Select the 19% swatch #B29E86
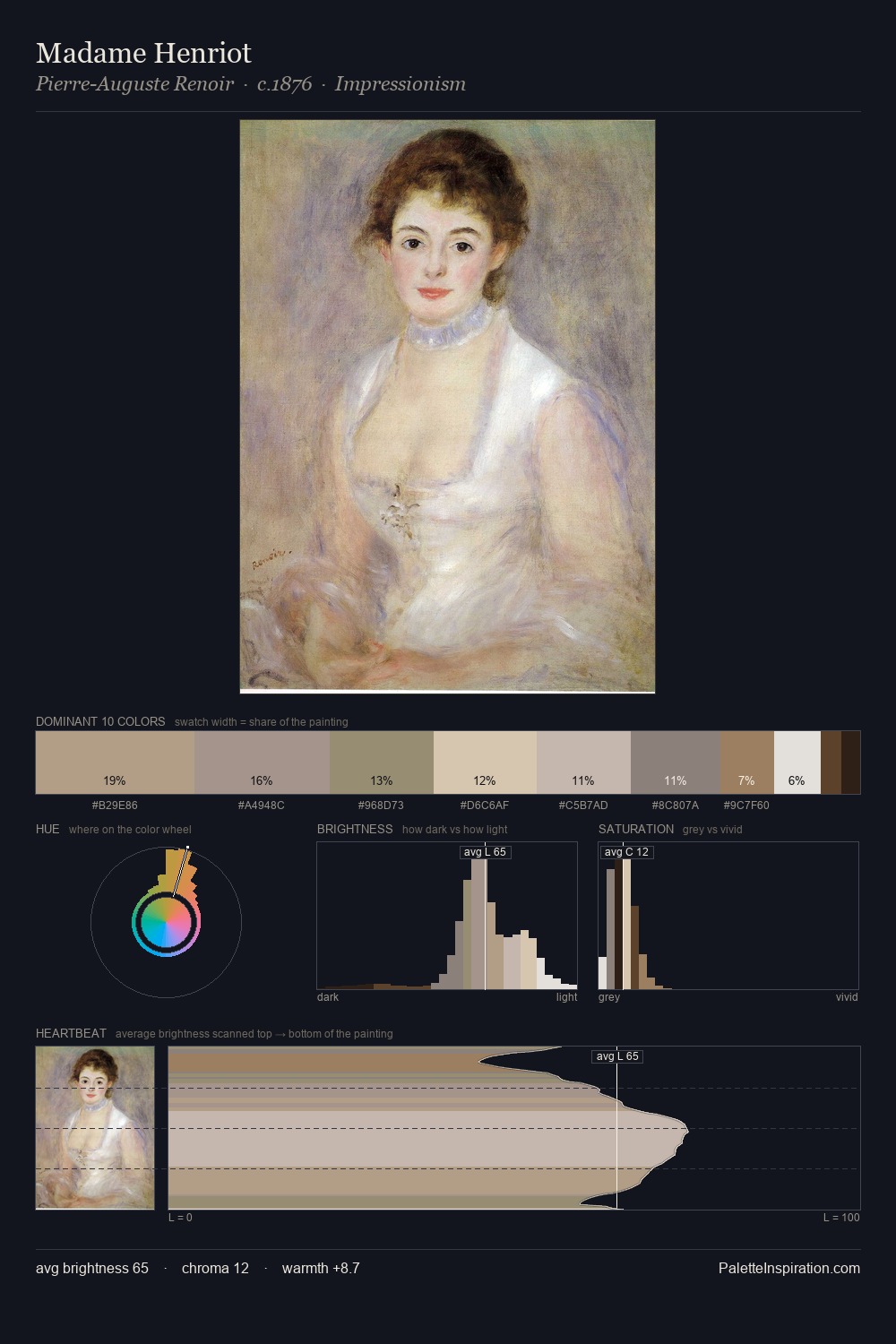The width and height of the screenshot is (896, 1344). click(x=115, y=762)
